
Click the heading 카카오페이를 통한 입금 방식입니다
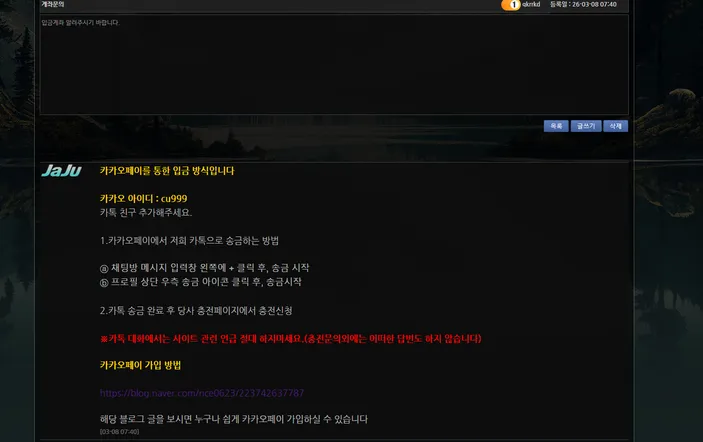point(167,171)
